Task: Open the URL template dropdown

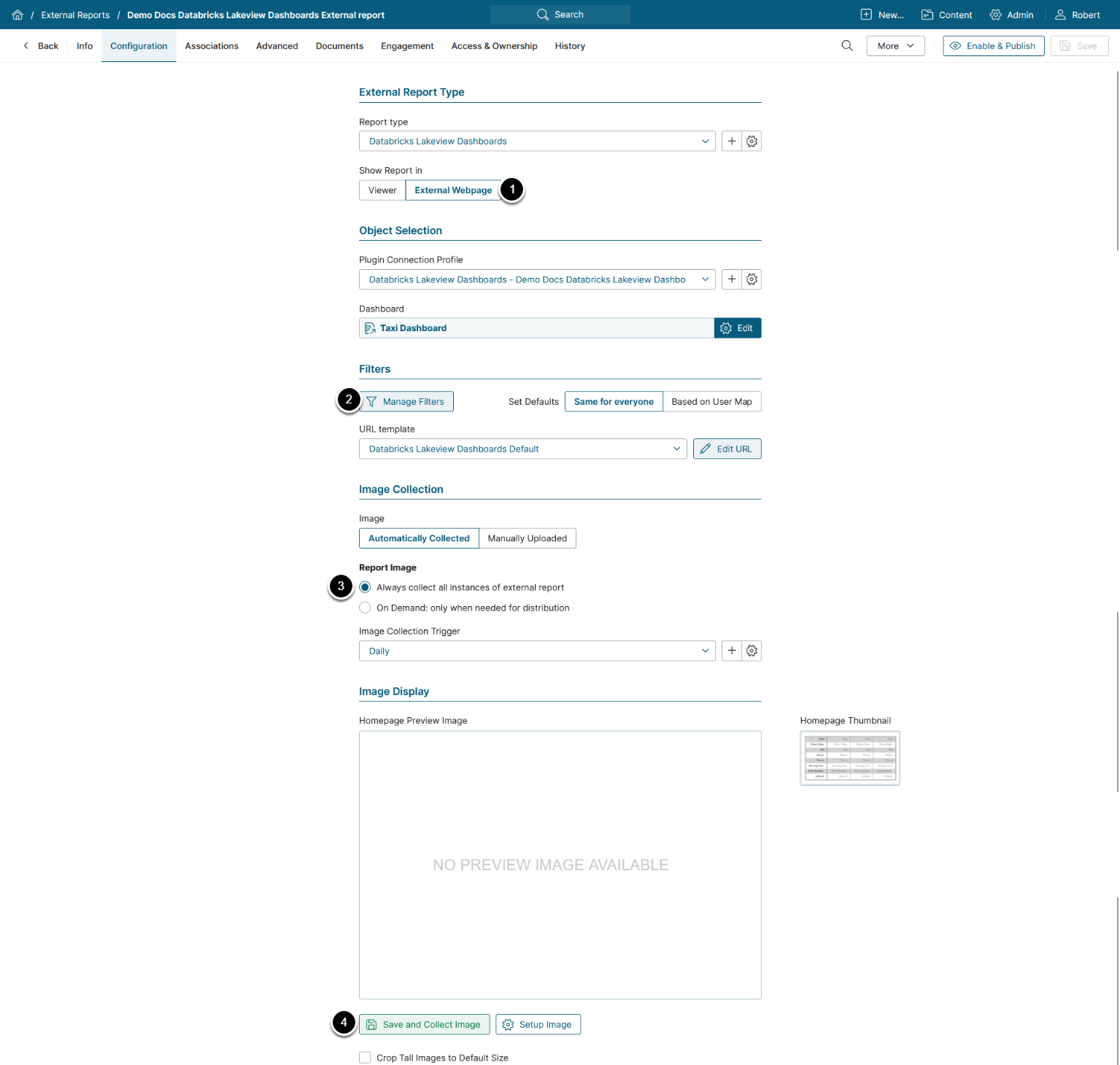Action: (x=522, y=449)
